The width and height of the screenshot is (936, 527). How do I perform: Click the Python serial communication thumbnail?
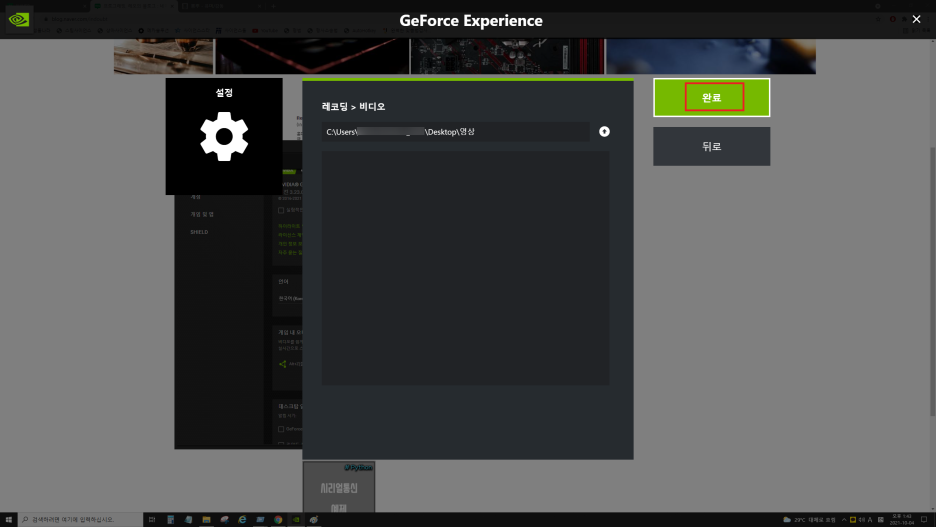(338, 487)
